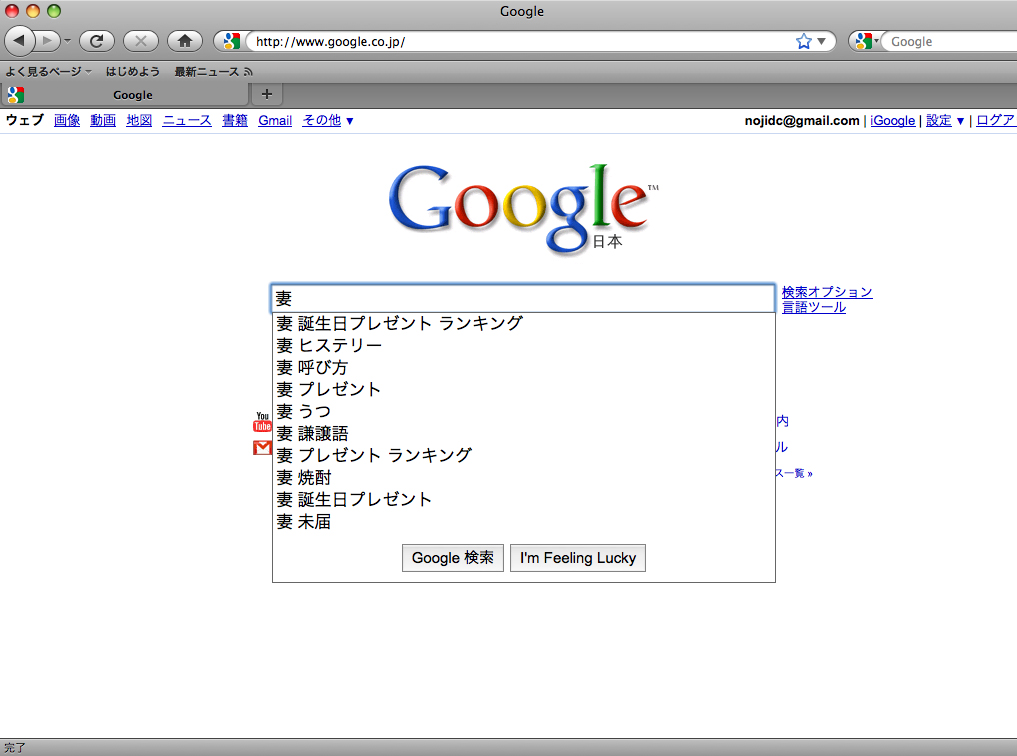This screenshot has height=756, width=1017.
Task: Choose suggestion 妻 焼酎
Action: [523, 477]
